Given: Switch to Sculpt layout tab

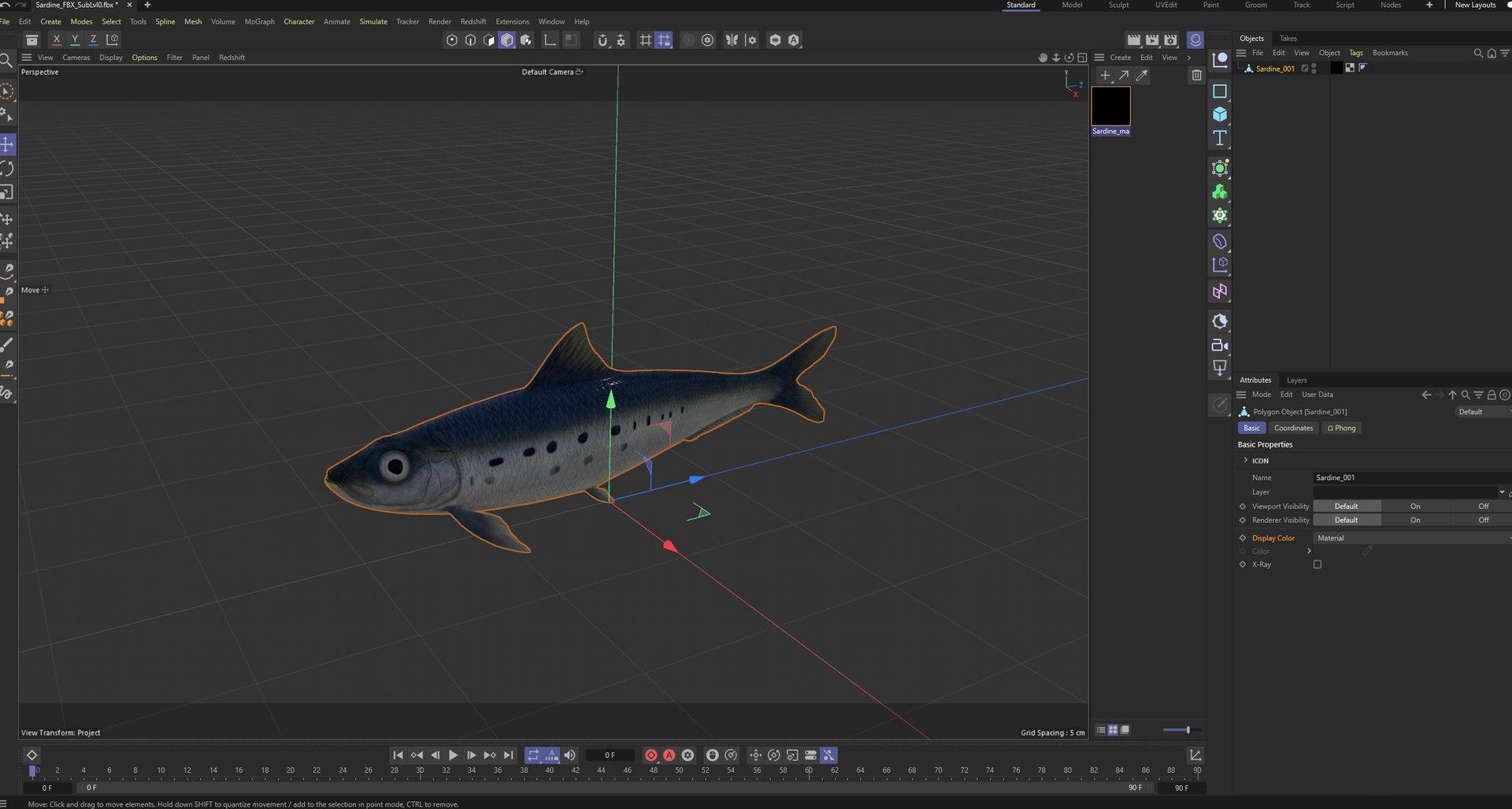Looking at the screenshot, I should (x=1118, y=5).
